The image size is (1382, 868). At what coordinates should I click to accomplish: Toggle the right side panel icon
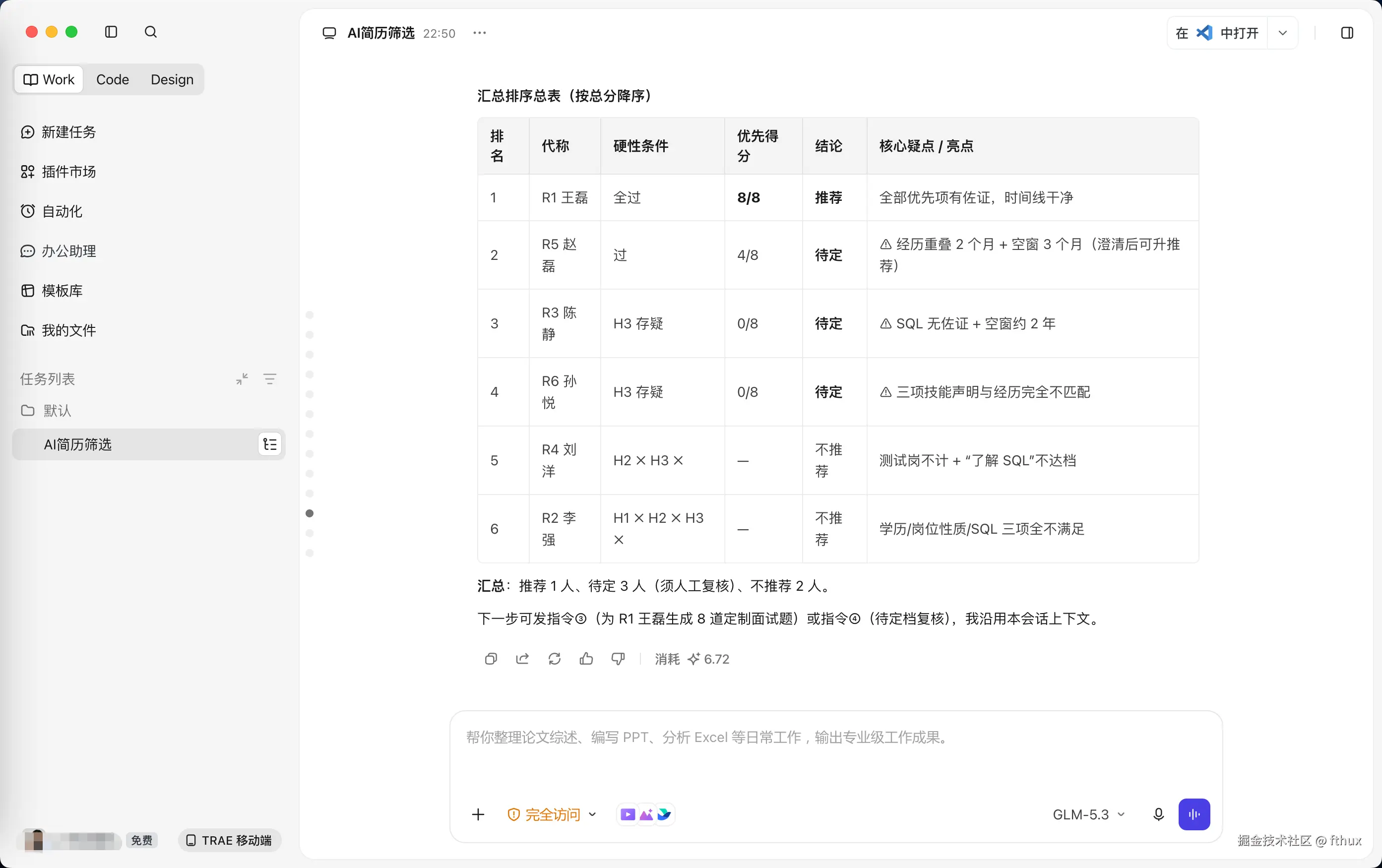click(x=1347, y=33)
